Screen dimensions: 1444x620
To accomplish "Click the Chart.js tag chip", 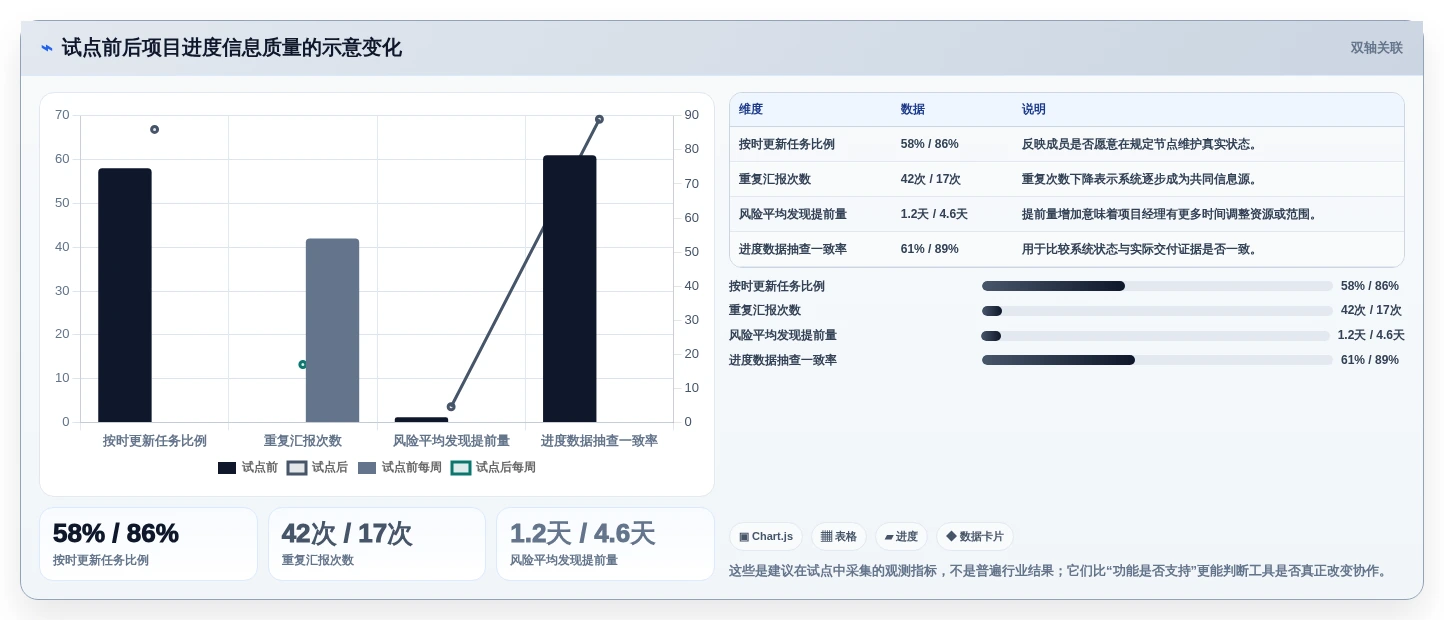I will [x=766, y=537].
